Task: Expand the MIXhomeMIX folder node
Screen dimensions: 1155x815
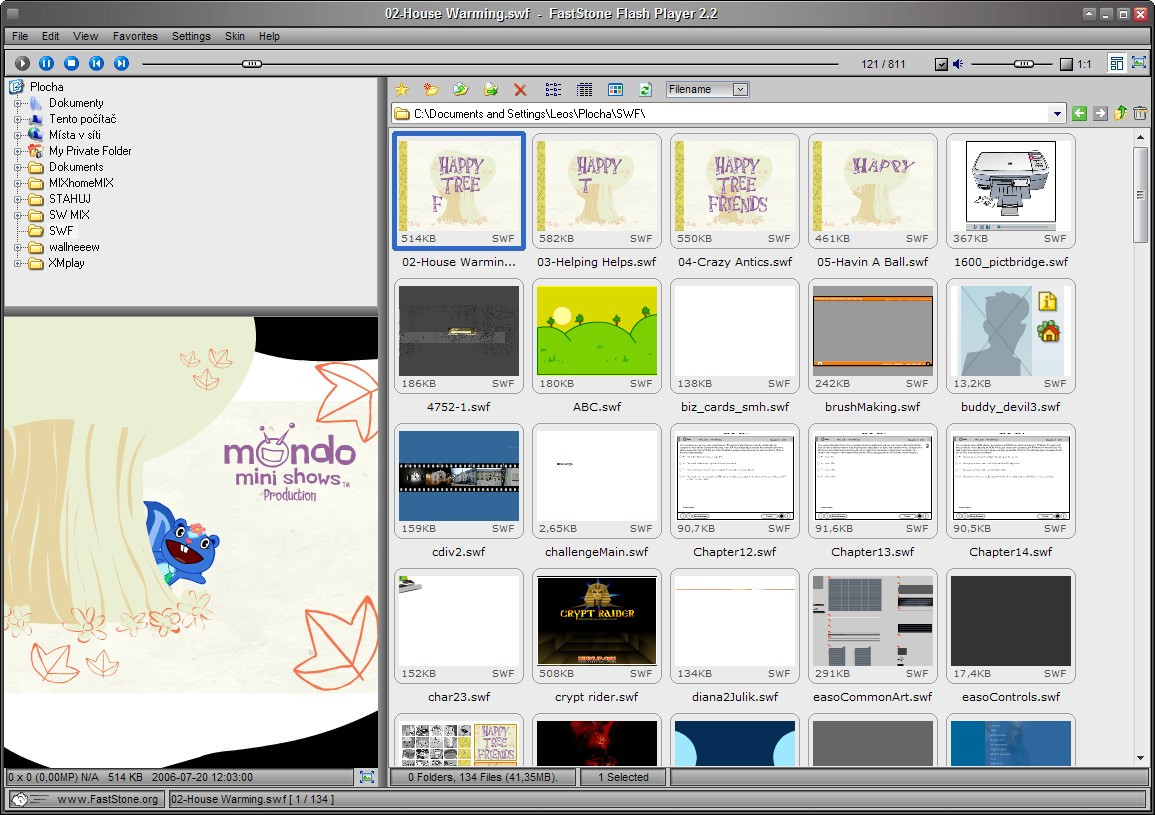Action: tap(18, 183)
